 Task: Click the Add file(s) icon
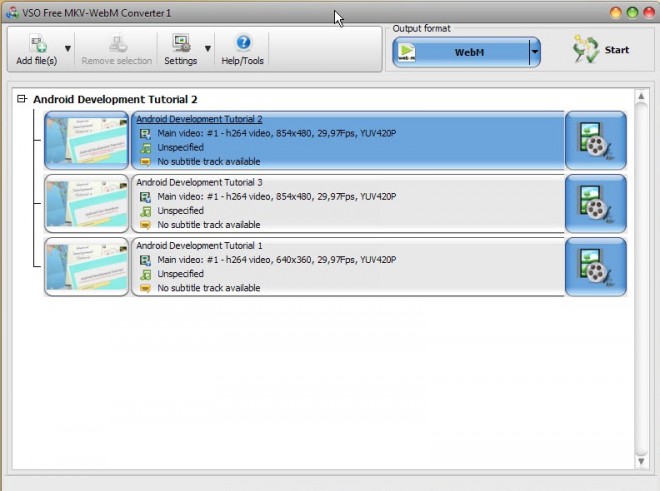(x=38, y=43)
